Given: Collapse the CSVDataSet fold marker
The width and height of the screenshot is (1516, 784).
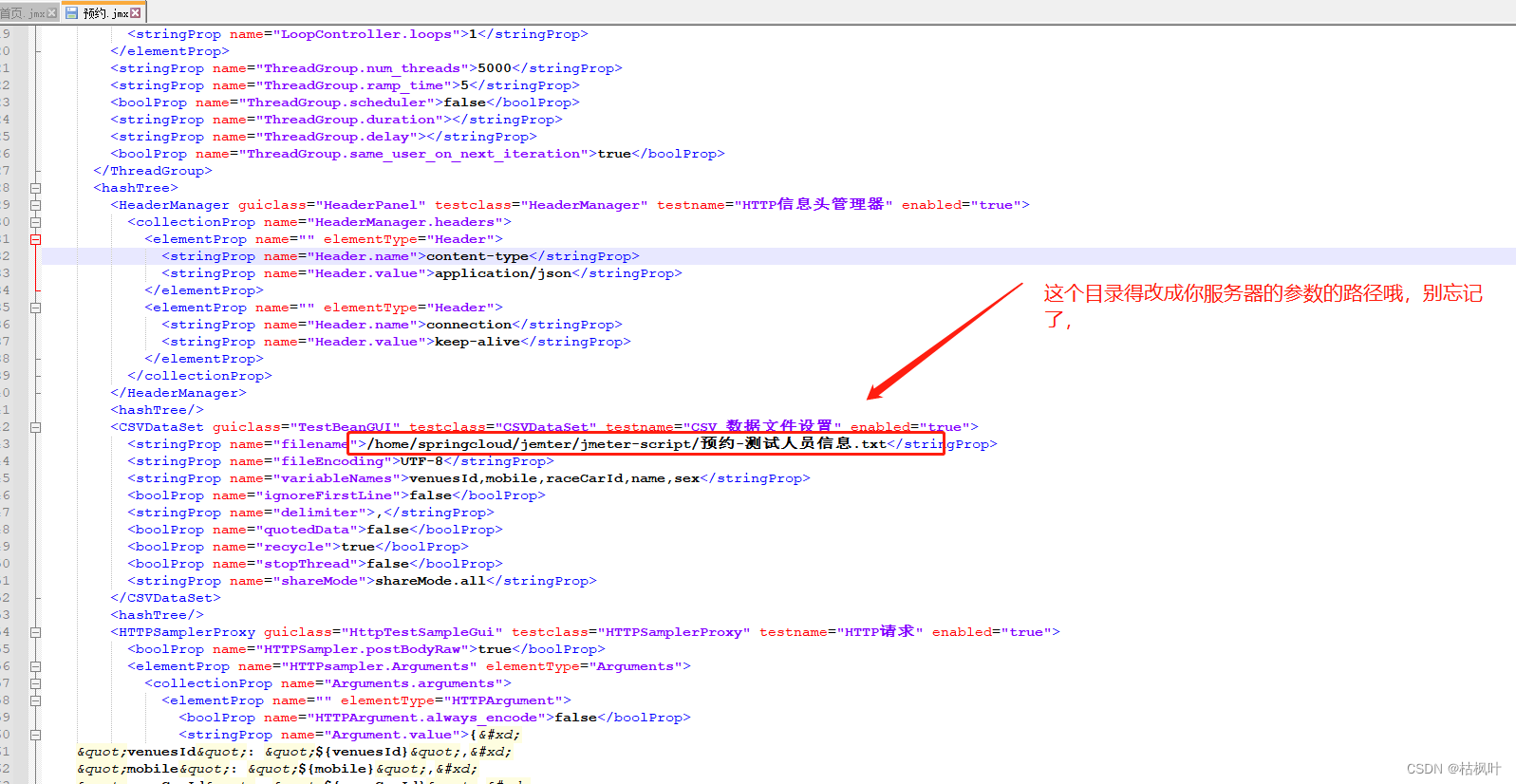Looking at the screenshot, I should [35, 427].
